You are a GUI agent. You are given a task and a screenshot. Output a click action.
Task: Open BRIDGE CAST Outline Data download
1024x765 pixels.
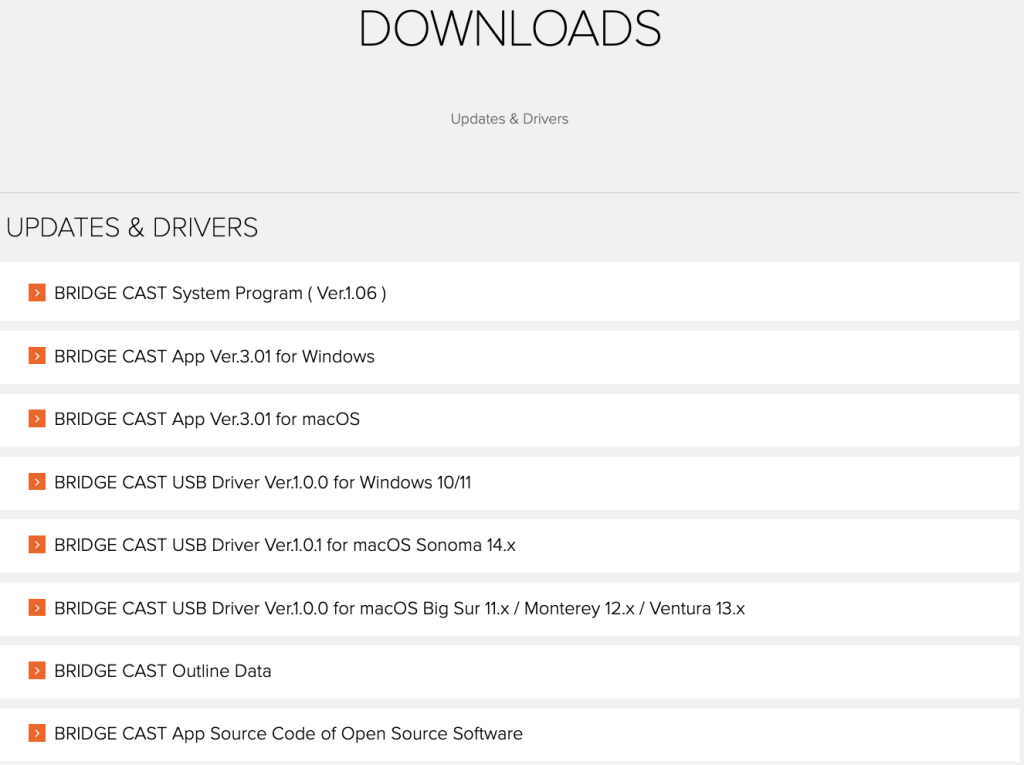point(163,671)
